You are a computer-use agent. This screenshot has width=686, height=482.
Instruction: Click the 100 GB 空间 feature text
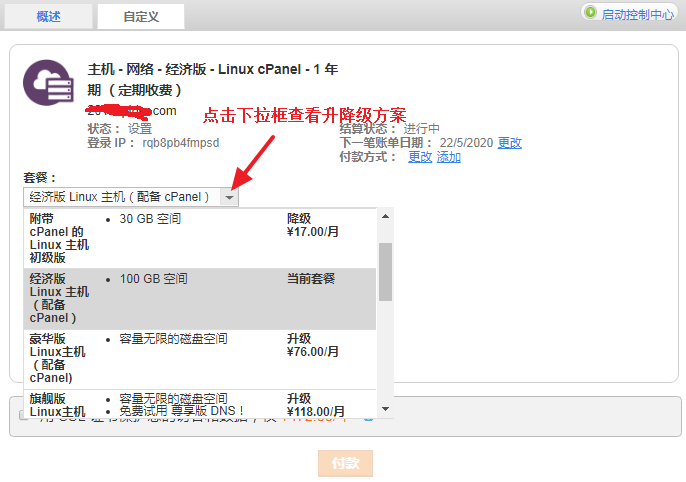[x=154, y=279]
